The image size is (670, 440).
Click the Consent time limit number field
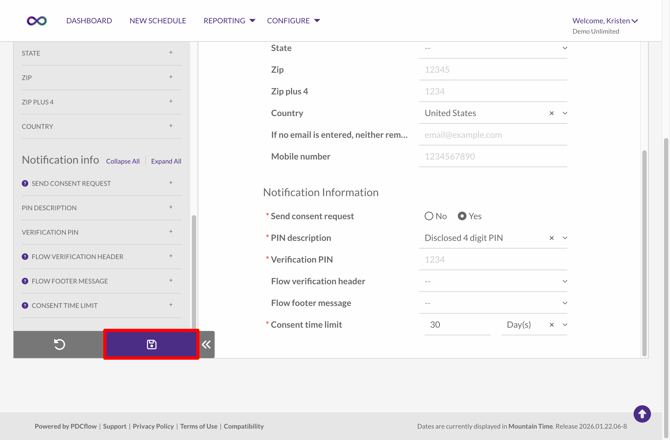click(x=457, y=325)
